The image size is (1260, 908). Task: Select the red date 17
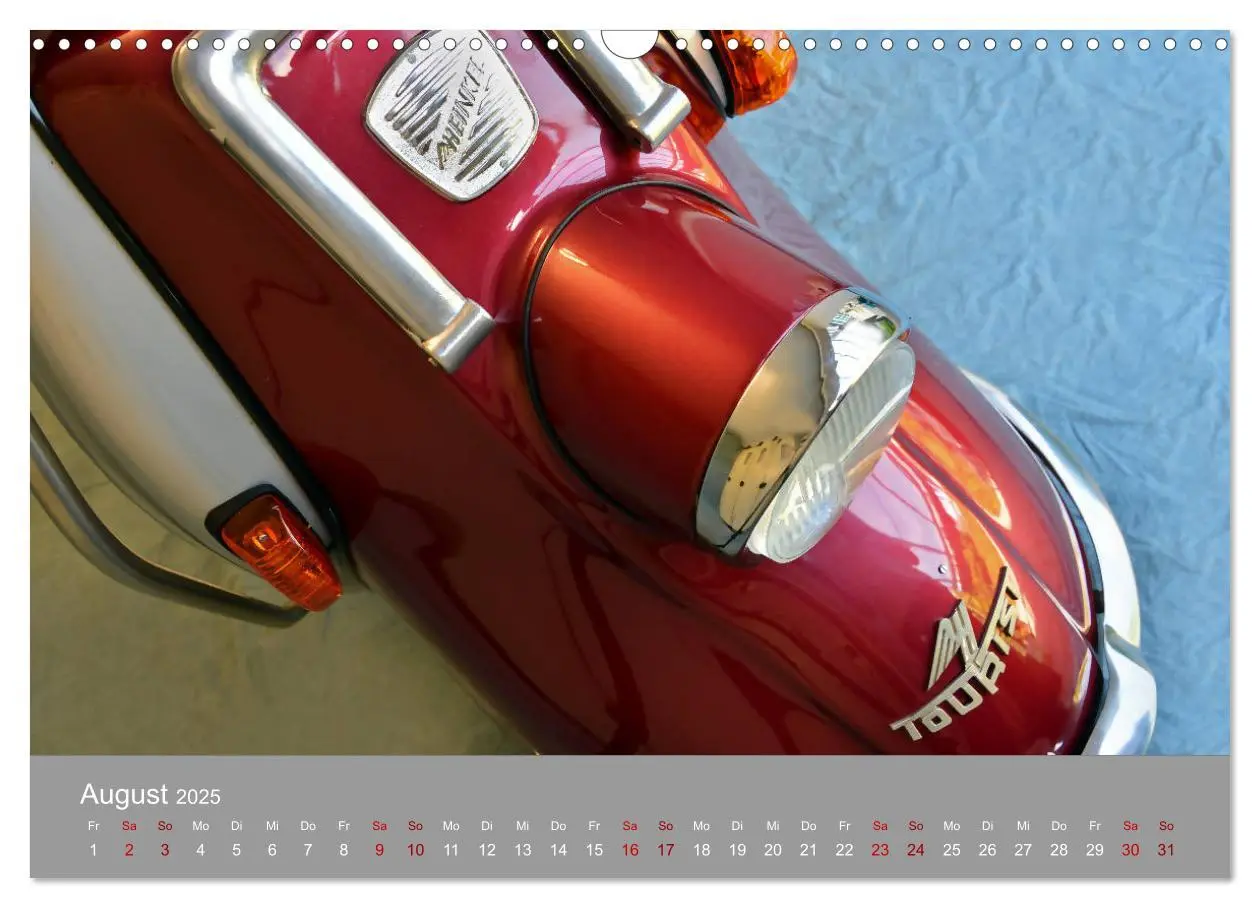pos(666,850)
